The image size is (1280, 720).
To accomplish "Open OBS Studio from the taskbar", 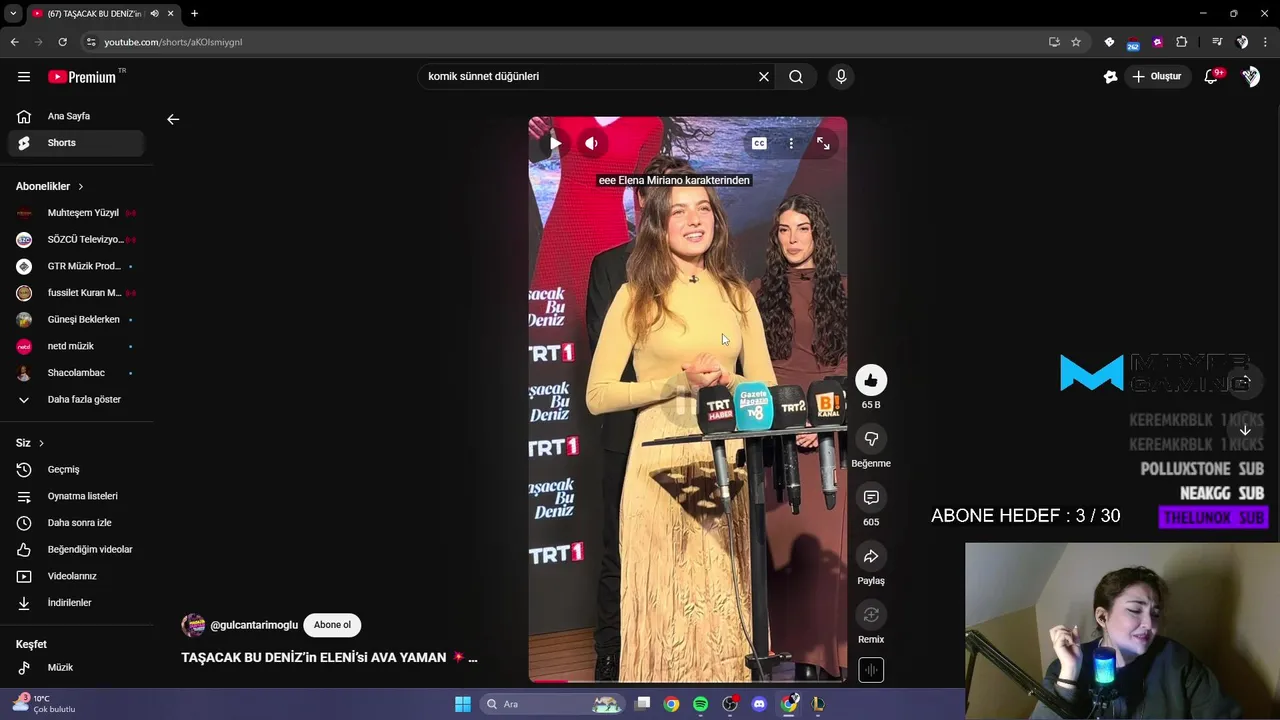I will pyautogui.click(x=730, y=704).
